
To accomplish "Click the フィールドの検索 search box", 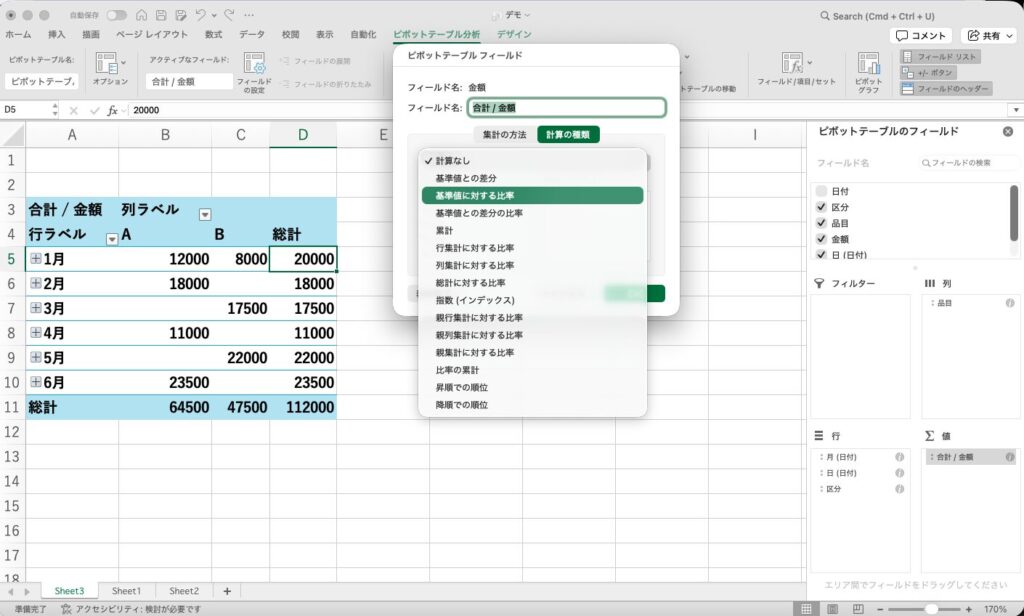I will click(968, 163).
